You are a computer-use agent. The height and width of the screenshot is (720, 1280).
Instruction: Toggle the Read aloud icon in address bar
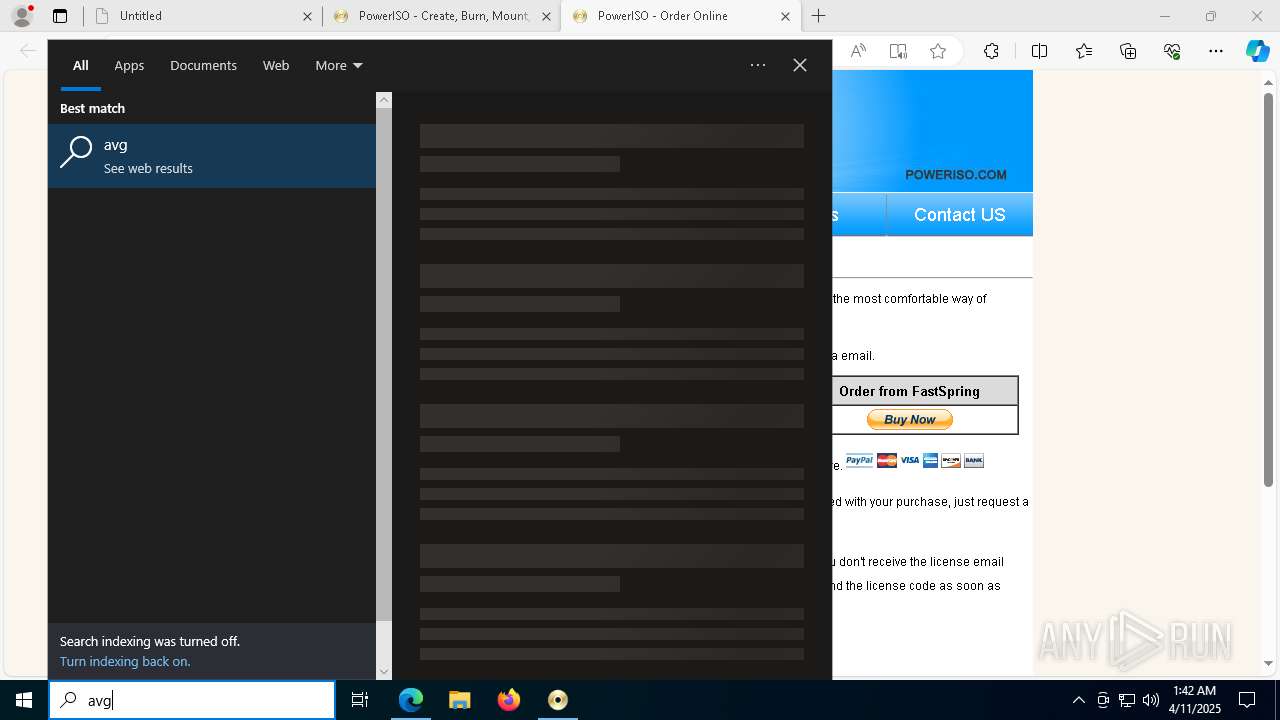(858, 51)
